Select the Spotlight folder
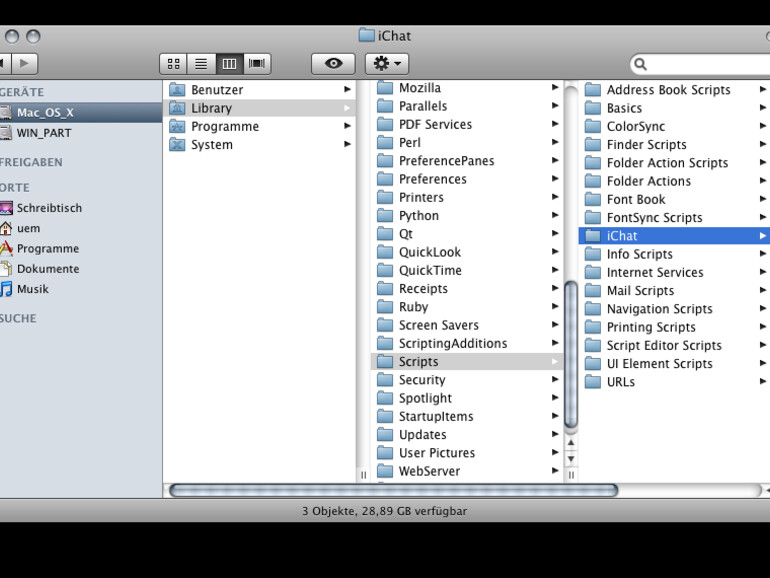Screen dimensions: 770x578 (467, 398)
